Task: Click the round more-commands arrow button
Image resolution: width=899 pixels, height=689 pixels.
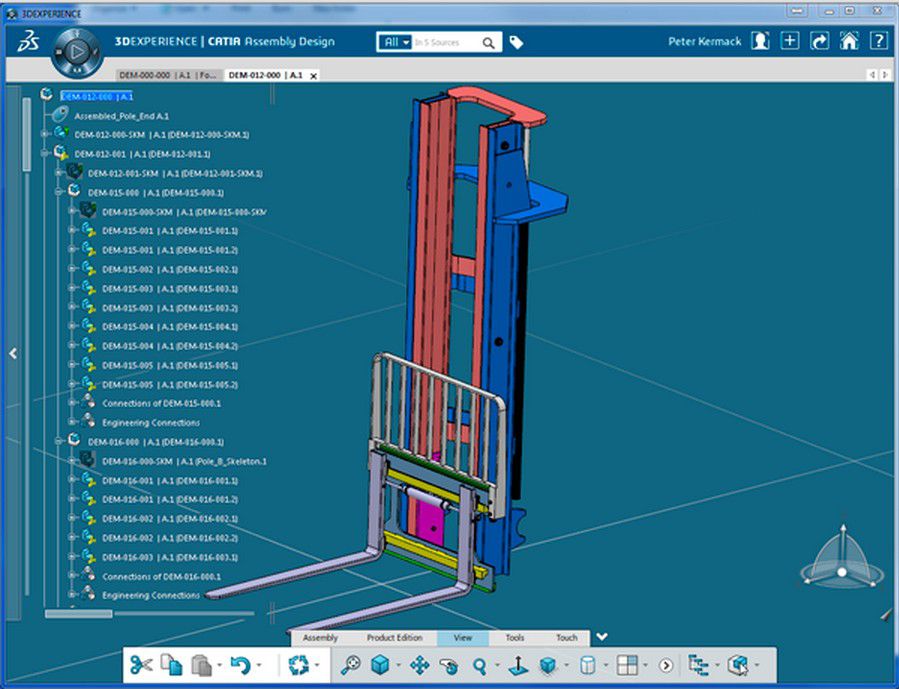Action: (666, 665)
